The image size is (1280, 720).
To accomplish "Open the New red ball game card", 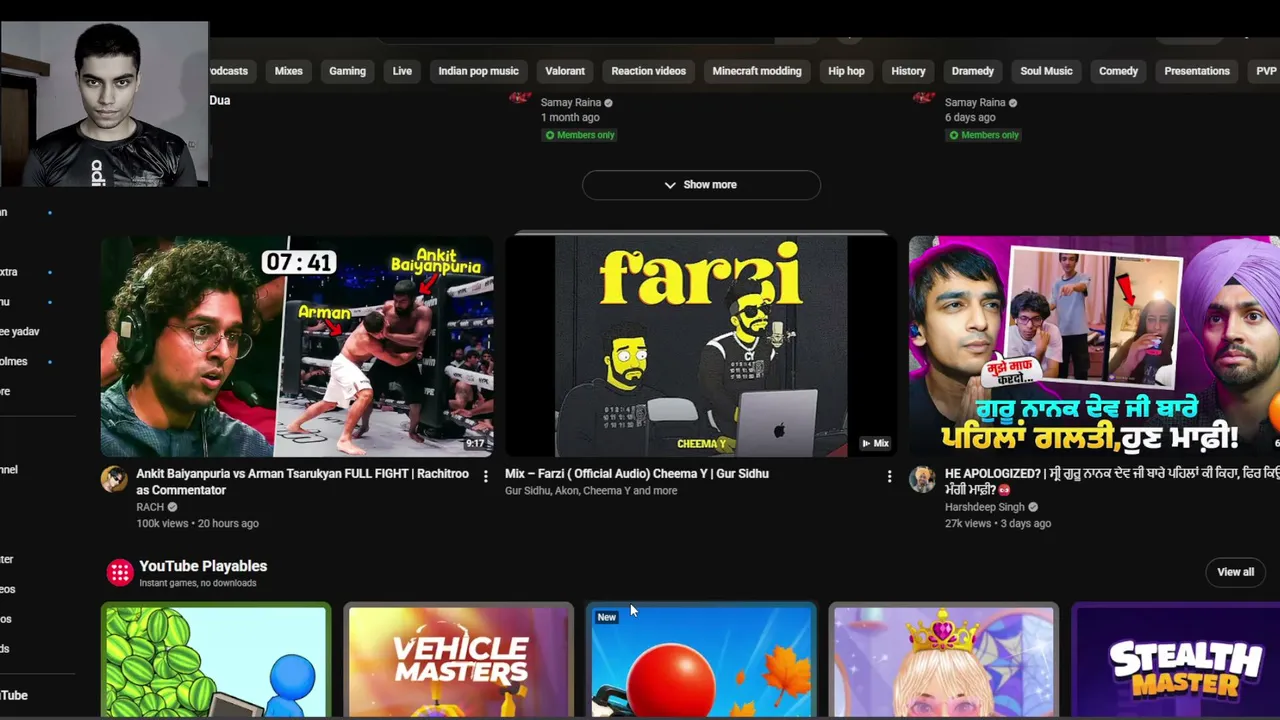I will coord(701,660).
